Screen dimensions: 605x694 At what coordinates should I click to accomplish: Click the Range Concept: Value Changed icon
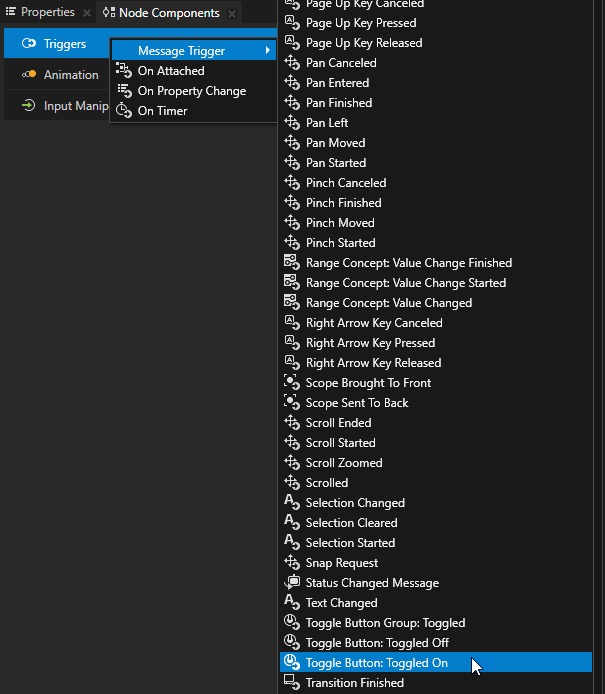[x=292, y=302]
